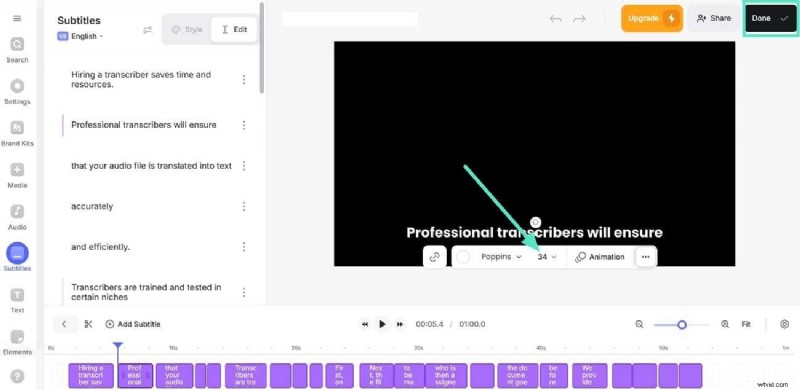This screenshot has height=390, width=800.
Task: Skip backward in playback
Action: [x=365, y=324]
